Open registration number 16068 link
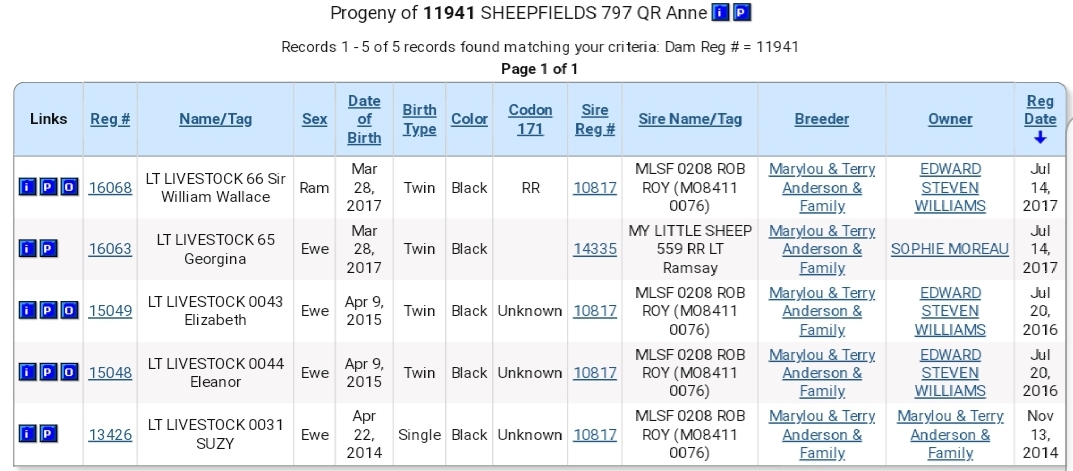Image resolution: width=1073 pixels, height=471 pixels. coord(110,188)
